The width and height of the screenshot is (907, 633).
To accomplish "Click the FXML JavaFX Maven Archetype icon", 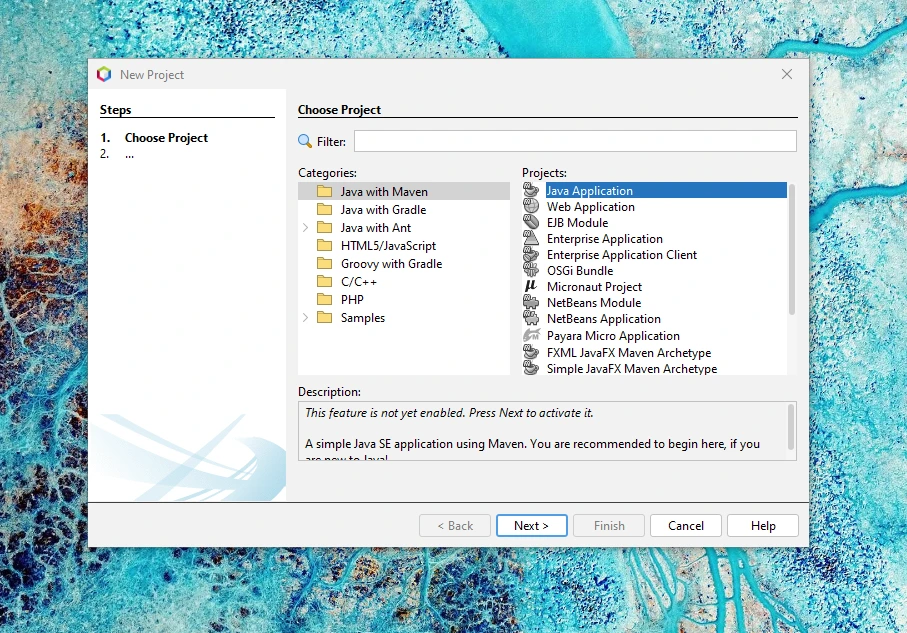I will [x=531, y=352].
